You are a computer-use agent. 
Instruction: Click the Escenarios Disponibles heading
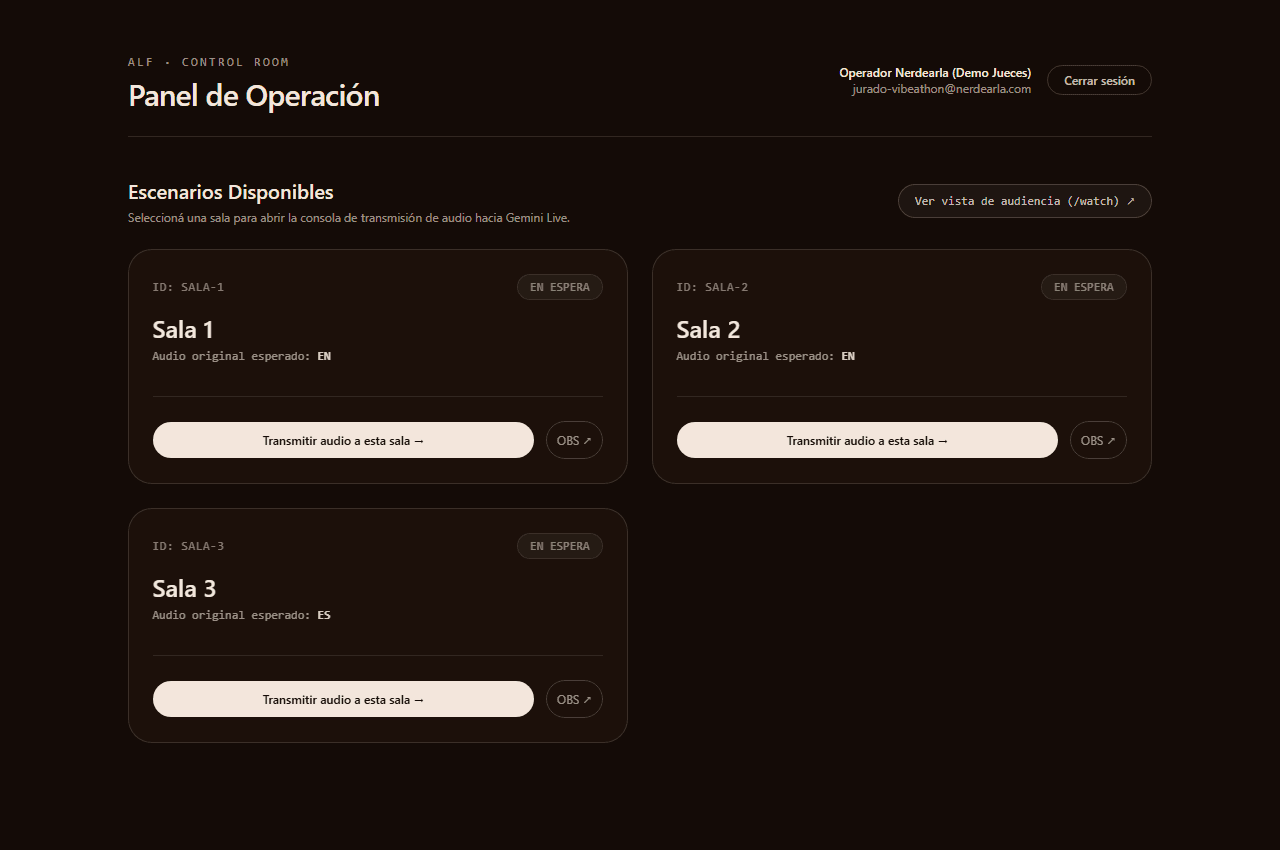click(x=231, y=192)
